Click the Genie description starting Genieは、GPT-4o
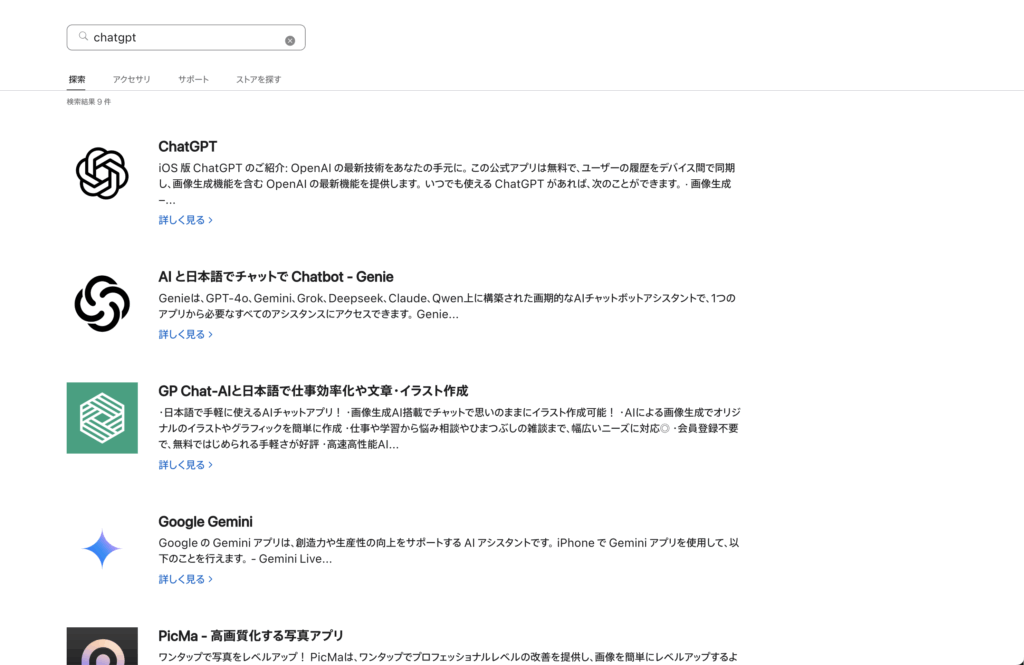Image resolution: width=1024 pixels, height=665 pixels. 447,306
